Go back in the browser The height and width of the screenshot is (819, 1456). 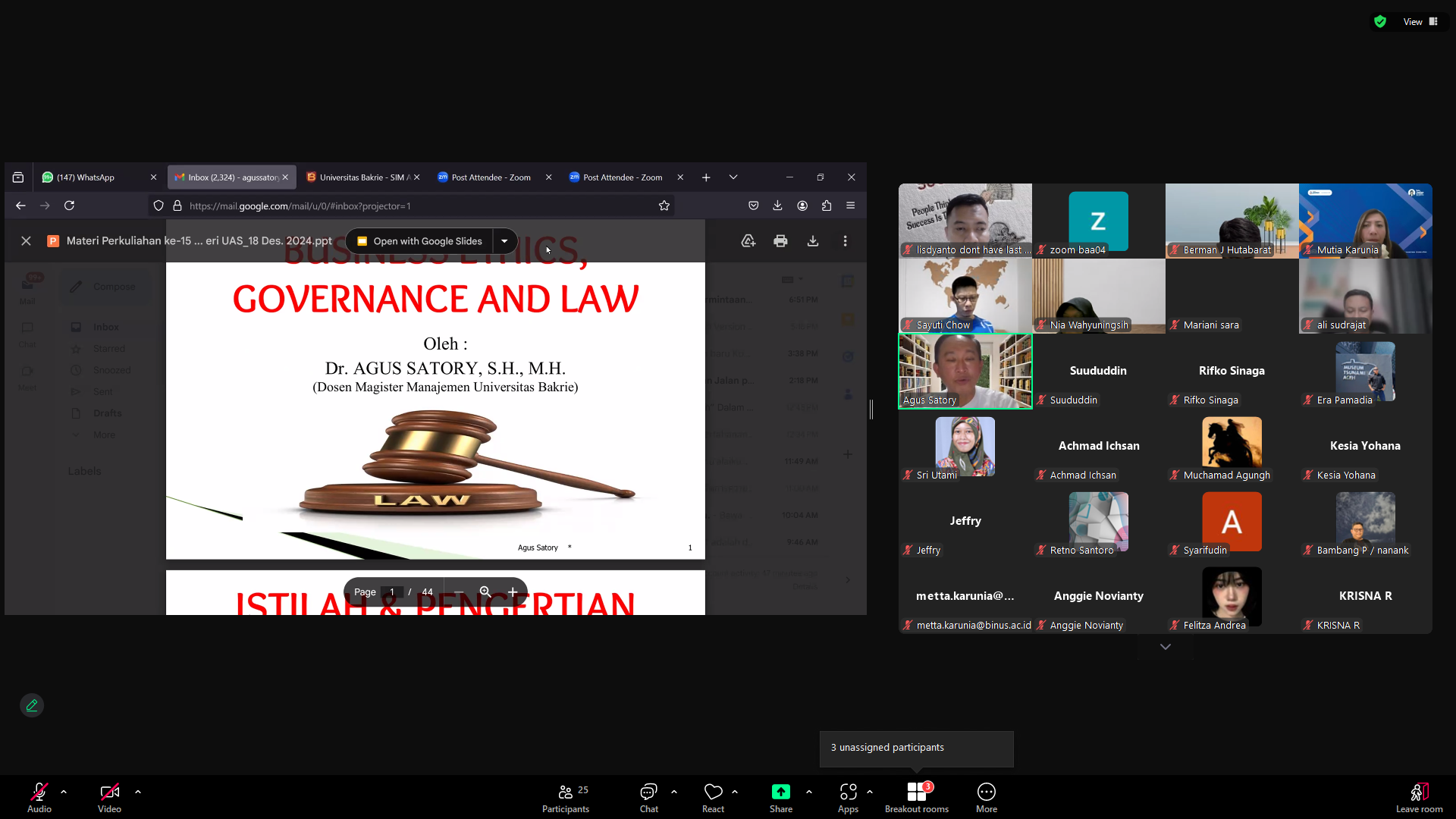coord(20,206)
